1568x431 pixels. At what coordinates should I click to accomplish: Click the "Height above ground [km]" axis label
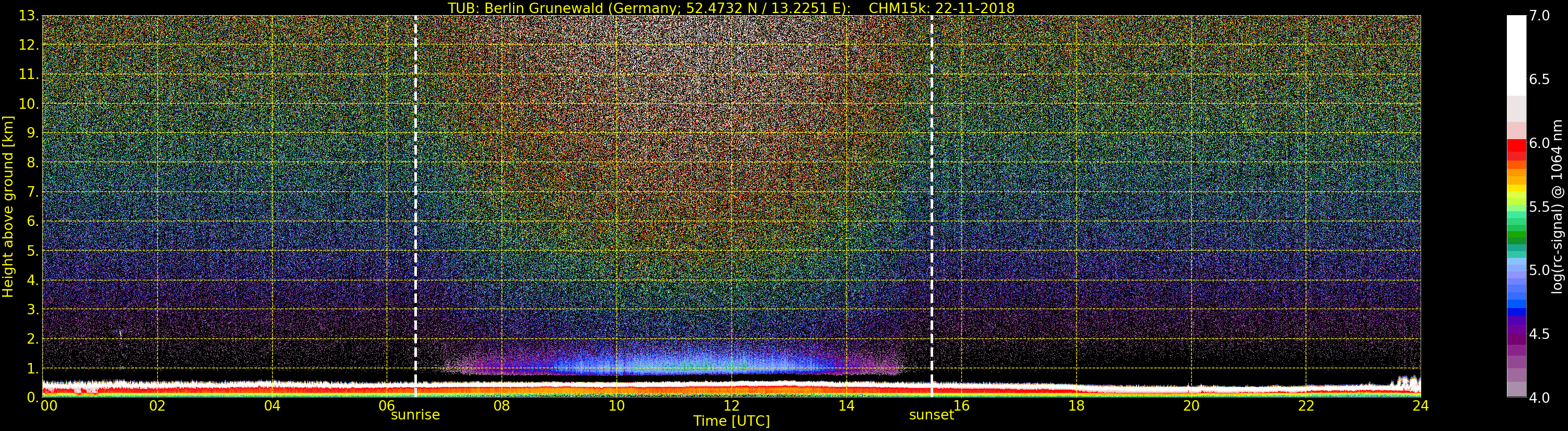click(x=8, y=206)
